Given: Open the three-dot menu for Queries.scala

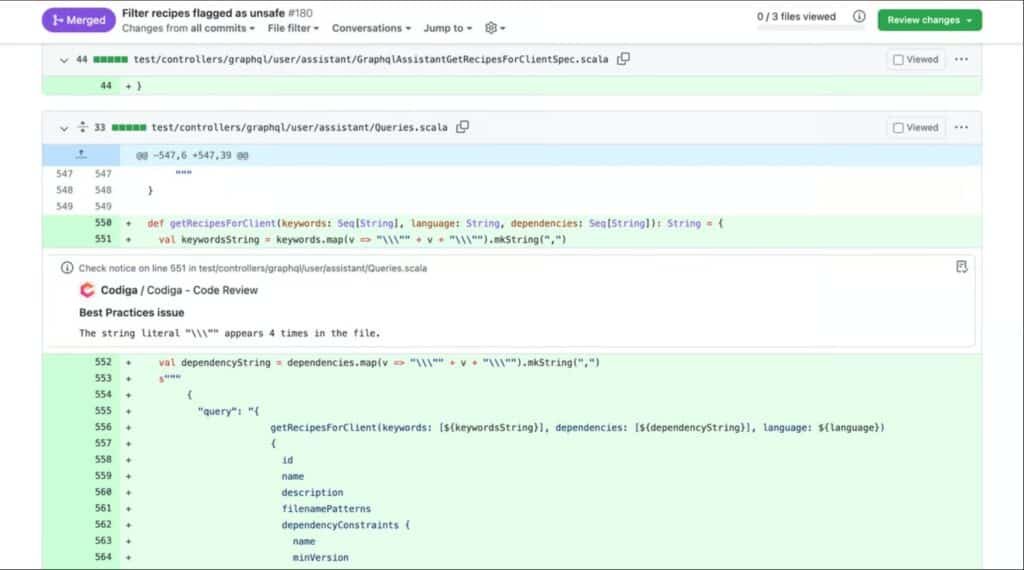Looking at the screenshot, I should [x=961, y=127].
